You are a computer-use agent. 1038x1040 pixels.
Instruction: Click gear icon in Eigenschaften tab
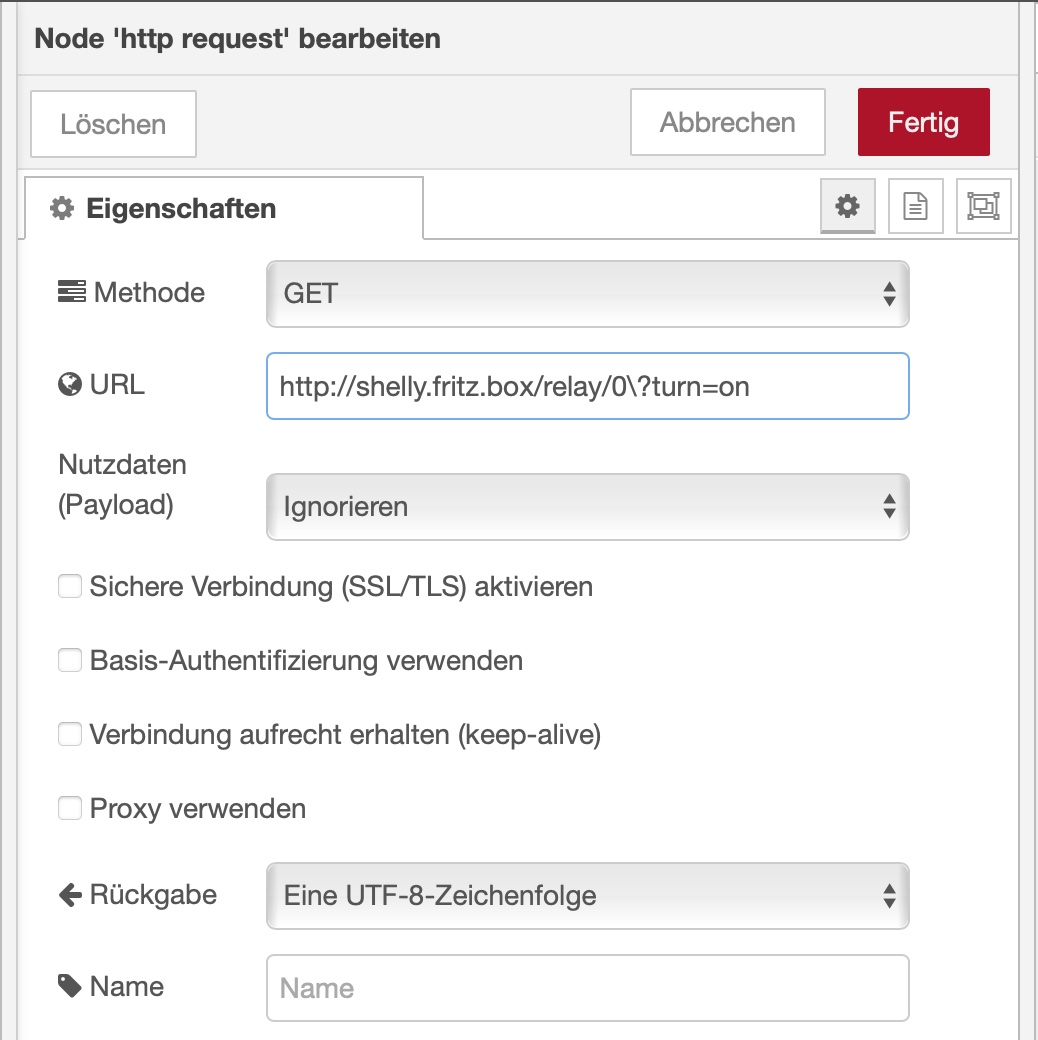(63, 209)
